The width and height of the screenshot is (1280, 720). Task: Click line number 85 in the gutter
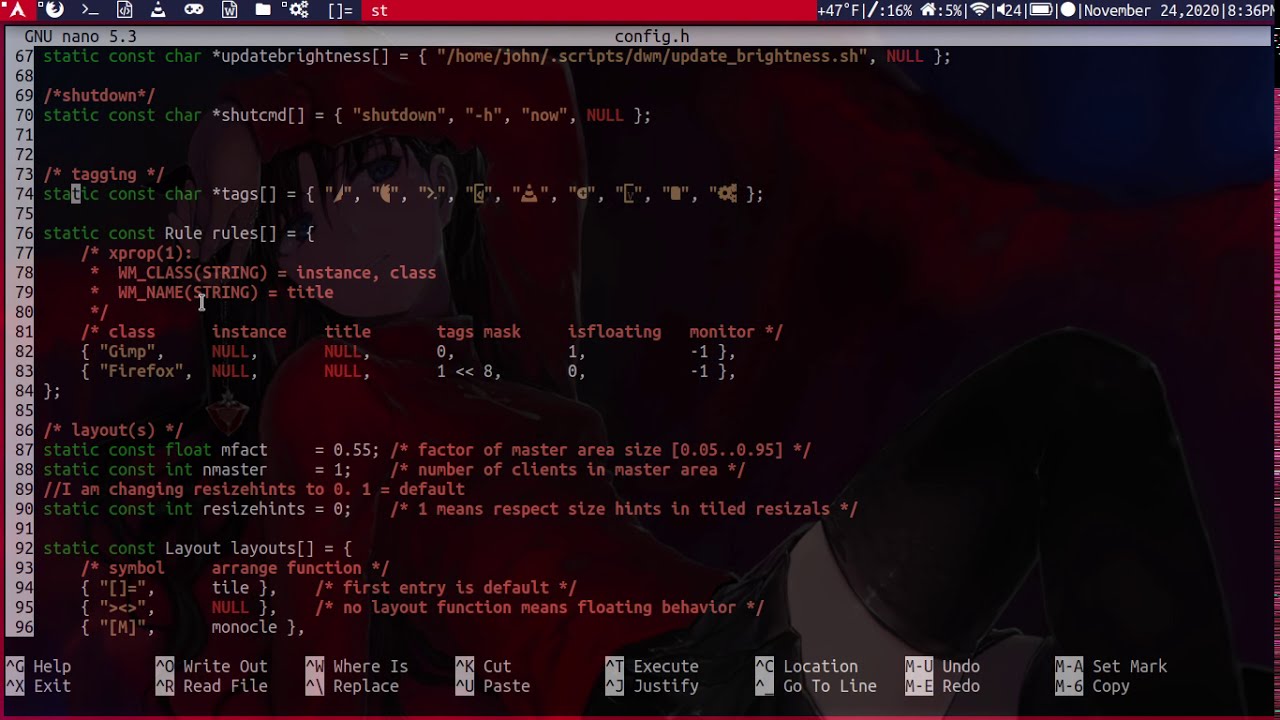(24, 411)
